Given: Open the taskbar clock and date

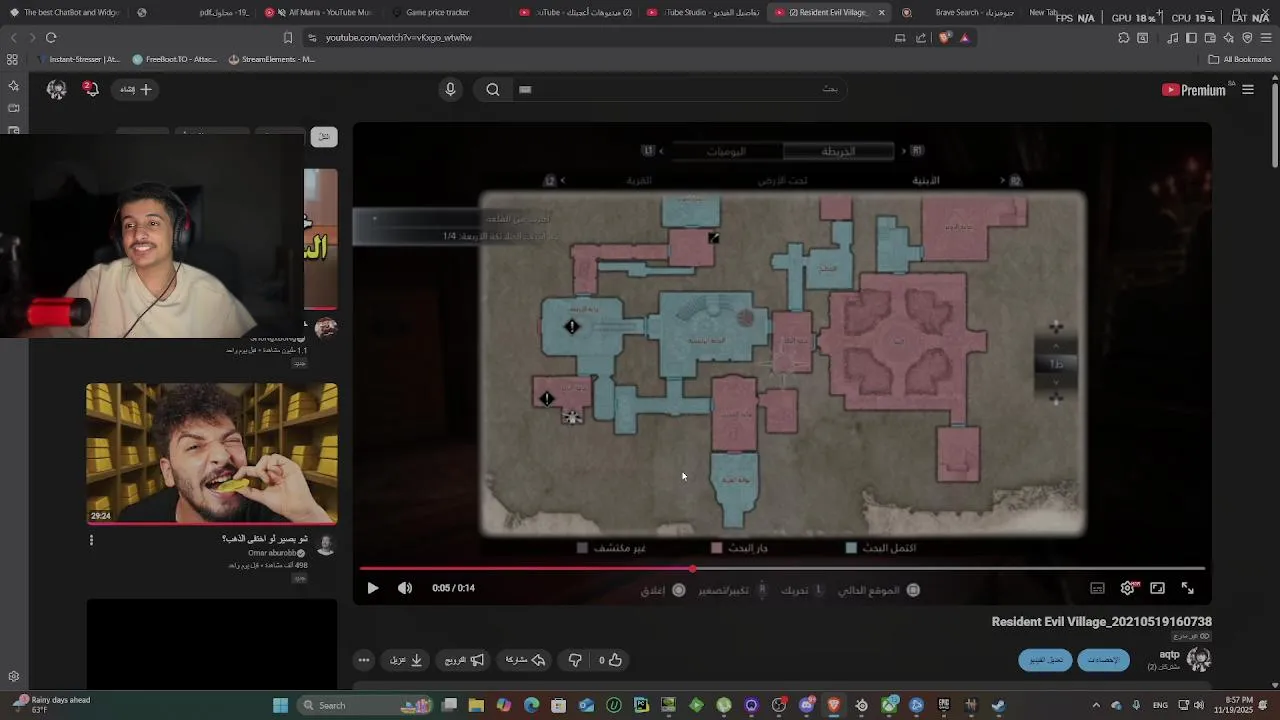Looking at the screenshot, I should 1233,705.
